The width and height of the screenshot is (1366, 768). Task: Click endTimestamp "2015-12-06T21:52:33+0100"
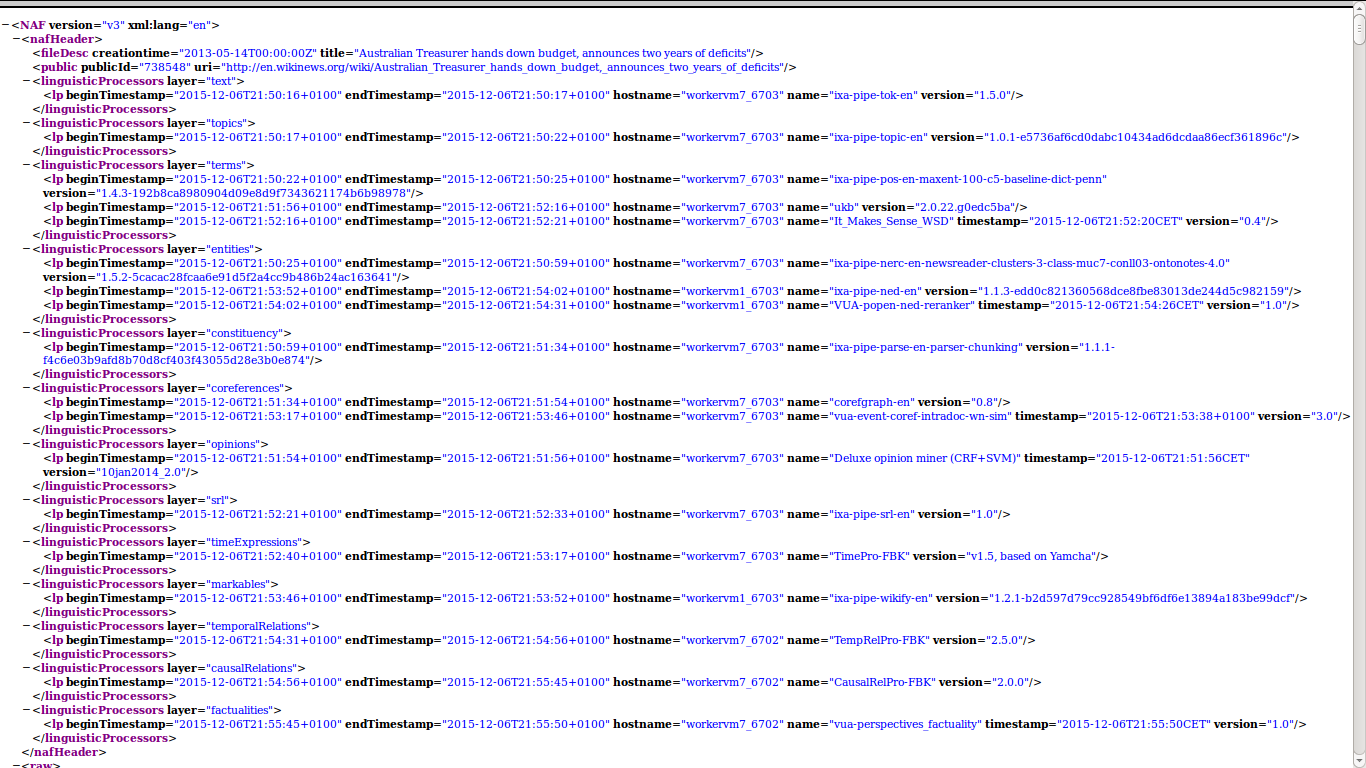[x=525, y=514]
